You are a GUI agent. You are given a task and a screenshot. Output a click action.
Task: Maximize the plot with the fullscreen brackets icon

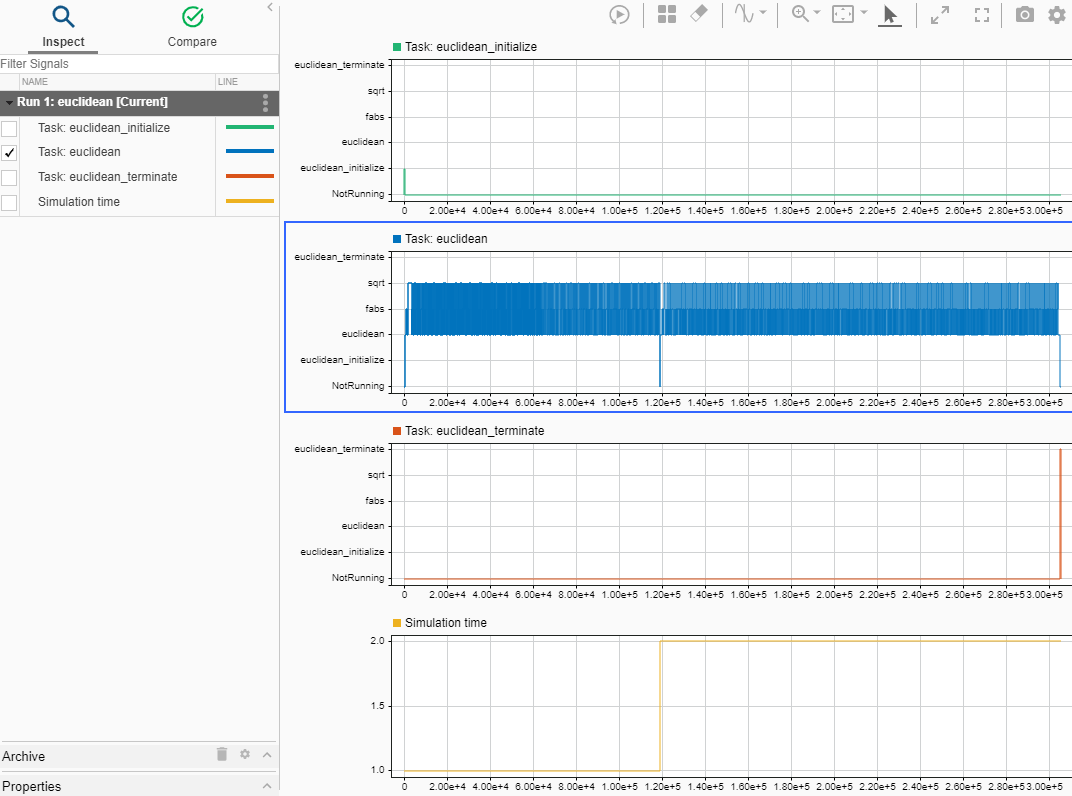point(982,15)
